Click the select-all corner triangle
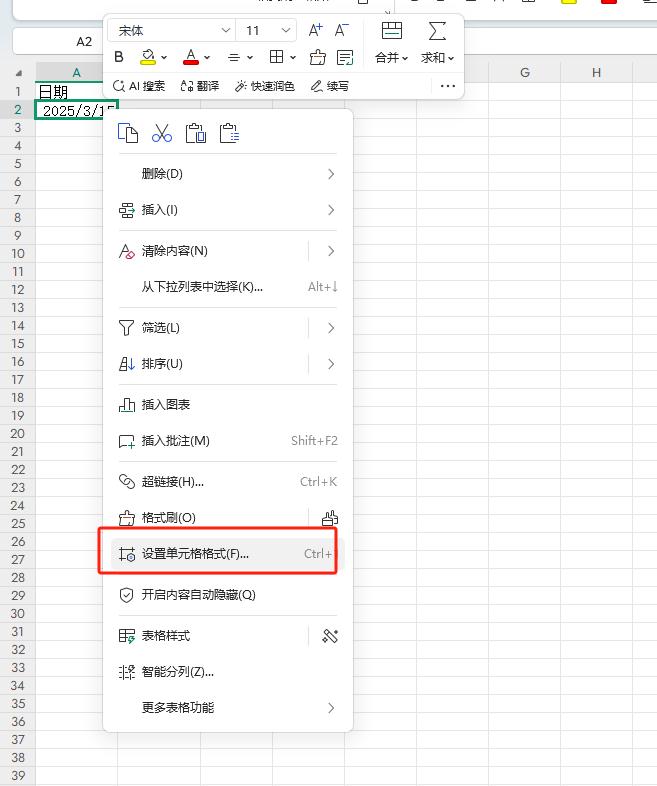 click(19, 73)
